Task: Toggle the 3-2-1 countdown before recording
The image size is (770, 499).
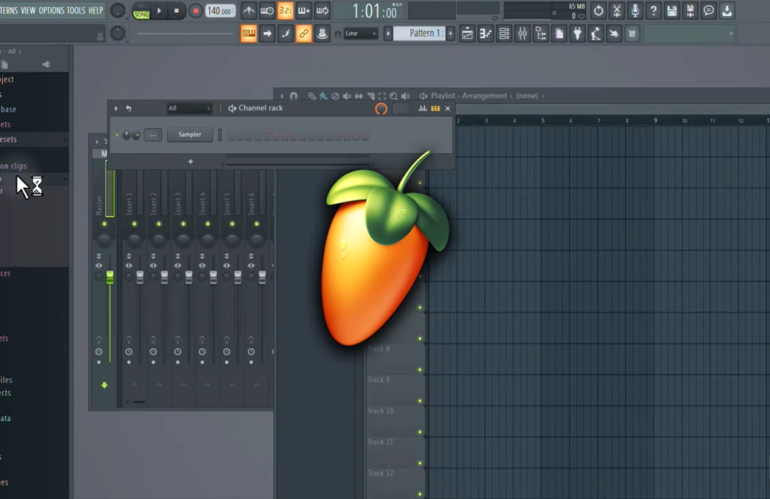Action: coord(285,10)
